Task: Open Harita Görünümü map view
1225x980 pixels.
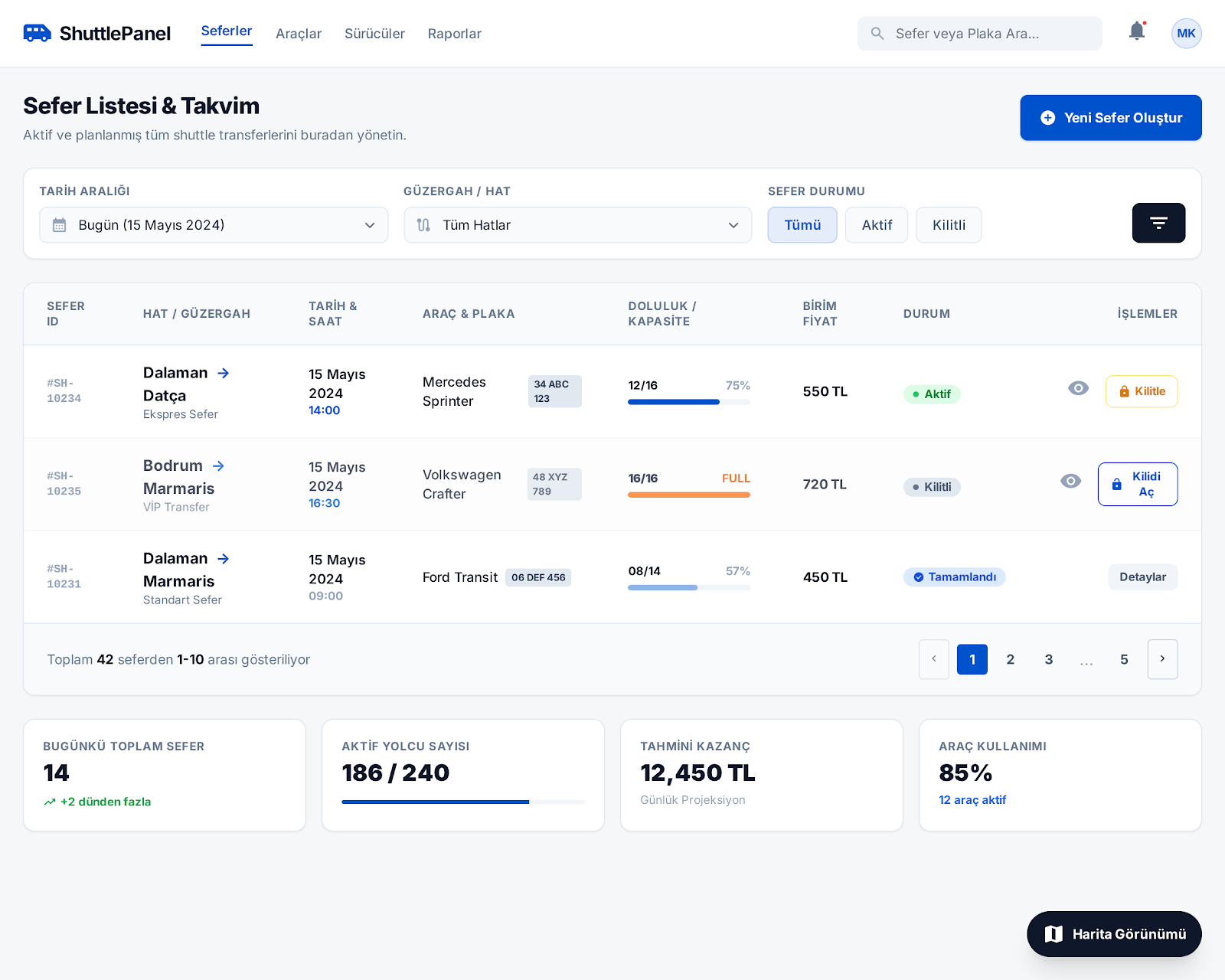Action: pyautogui.click(x=1114, y=934)
